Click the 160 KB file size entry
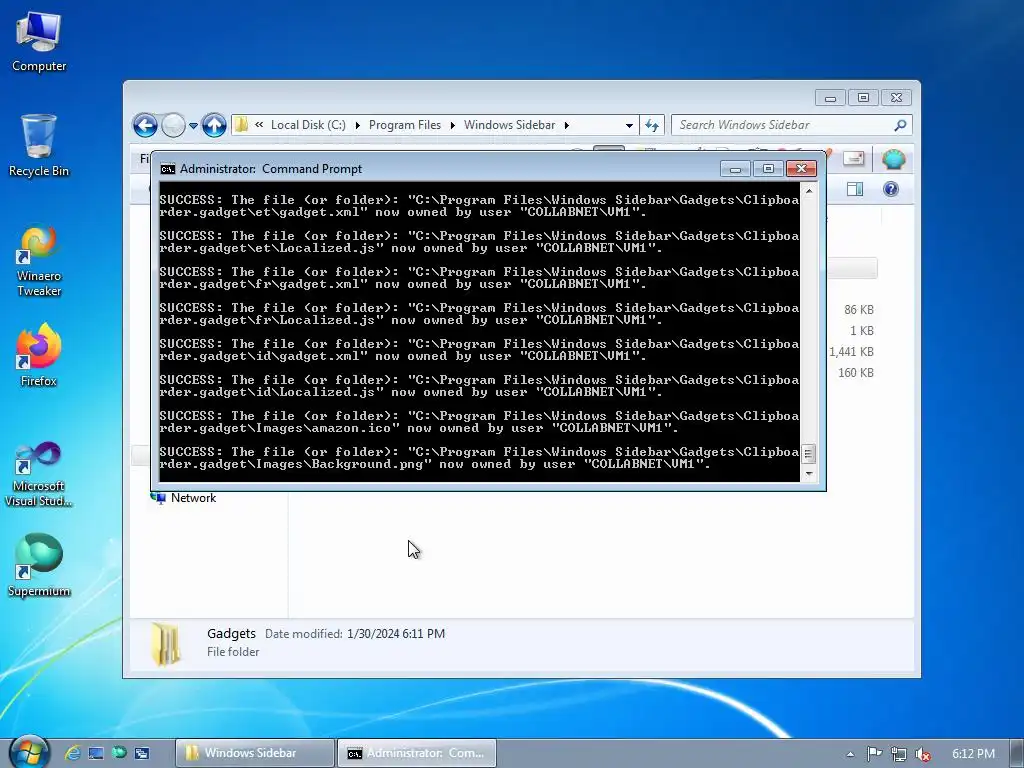Image resolution: width=1024 pixels, height=768 pixels. point(856,372)
